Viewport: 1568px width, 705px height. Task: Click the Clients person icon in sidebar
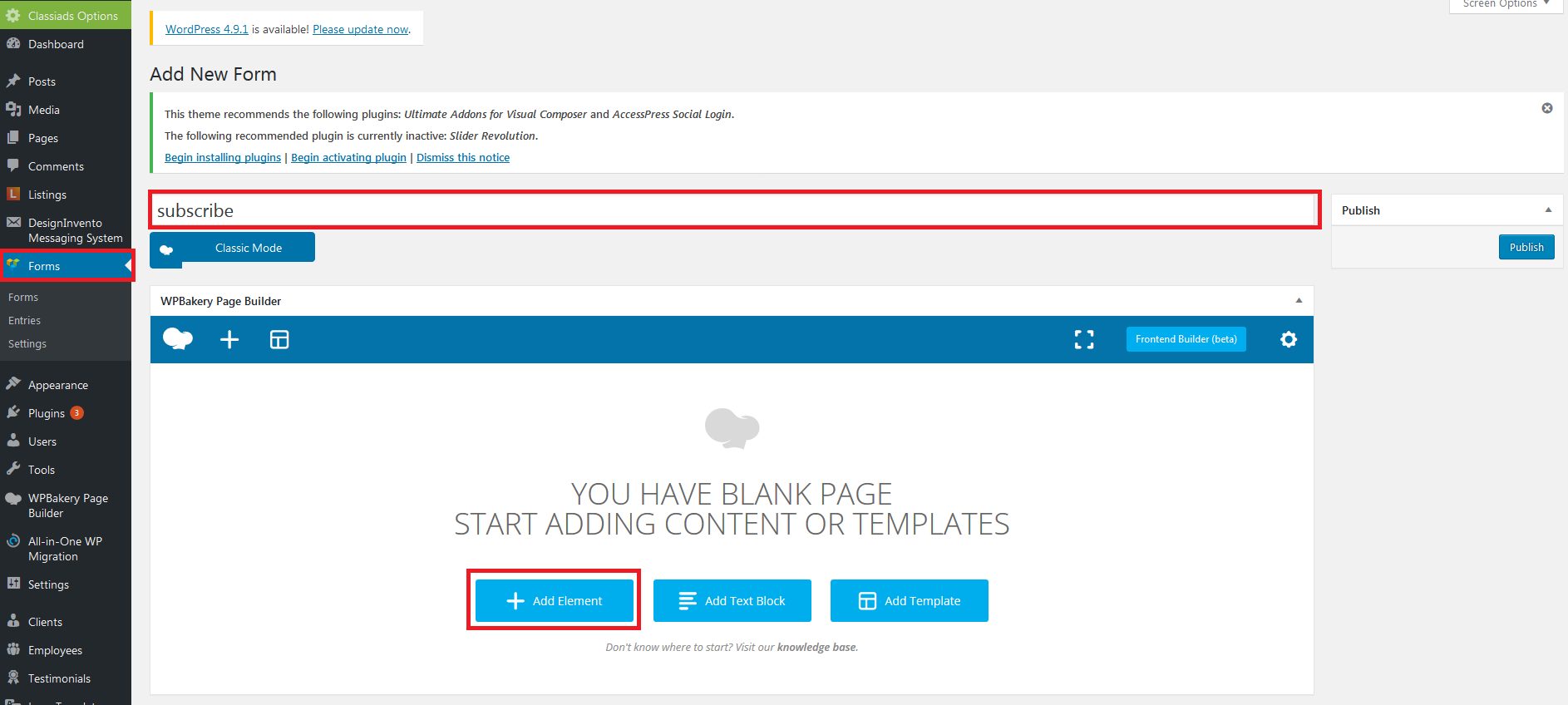point(13,621)
